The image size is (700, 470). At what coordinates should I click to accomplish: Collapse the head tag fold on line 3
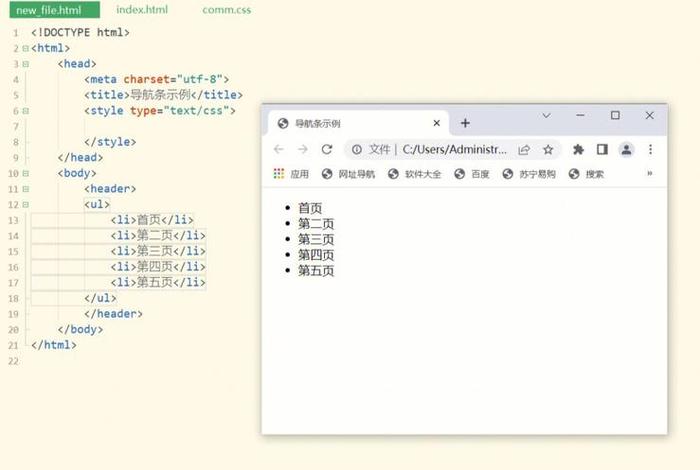coord(25,64)
